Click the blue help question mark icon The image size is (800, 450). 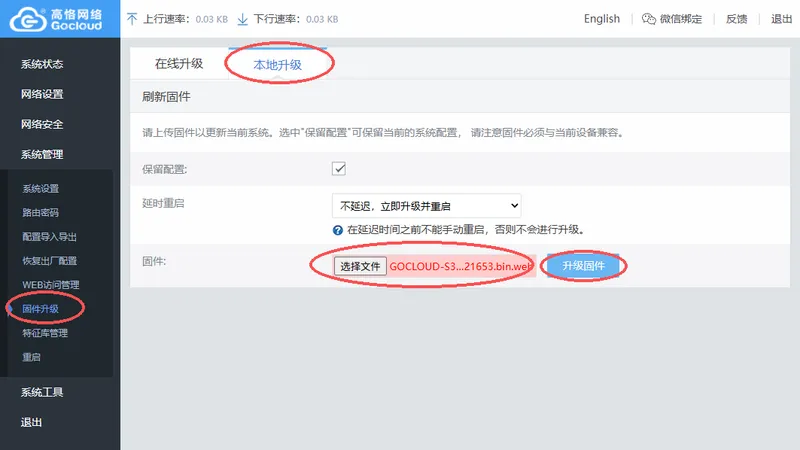[x=338, y=230]
